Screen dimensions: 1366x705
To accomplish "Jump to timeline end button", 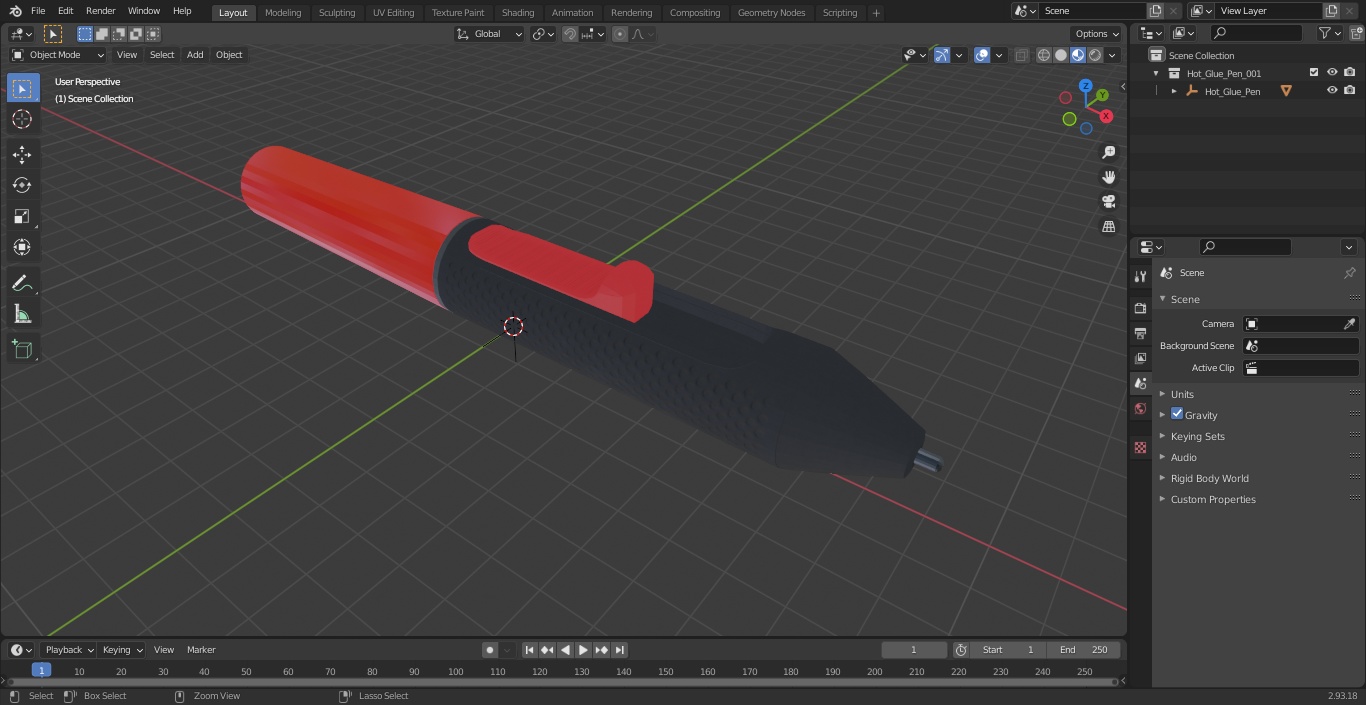I will (620, 650).
